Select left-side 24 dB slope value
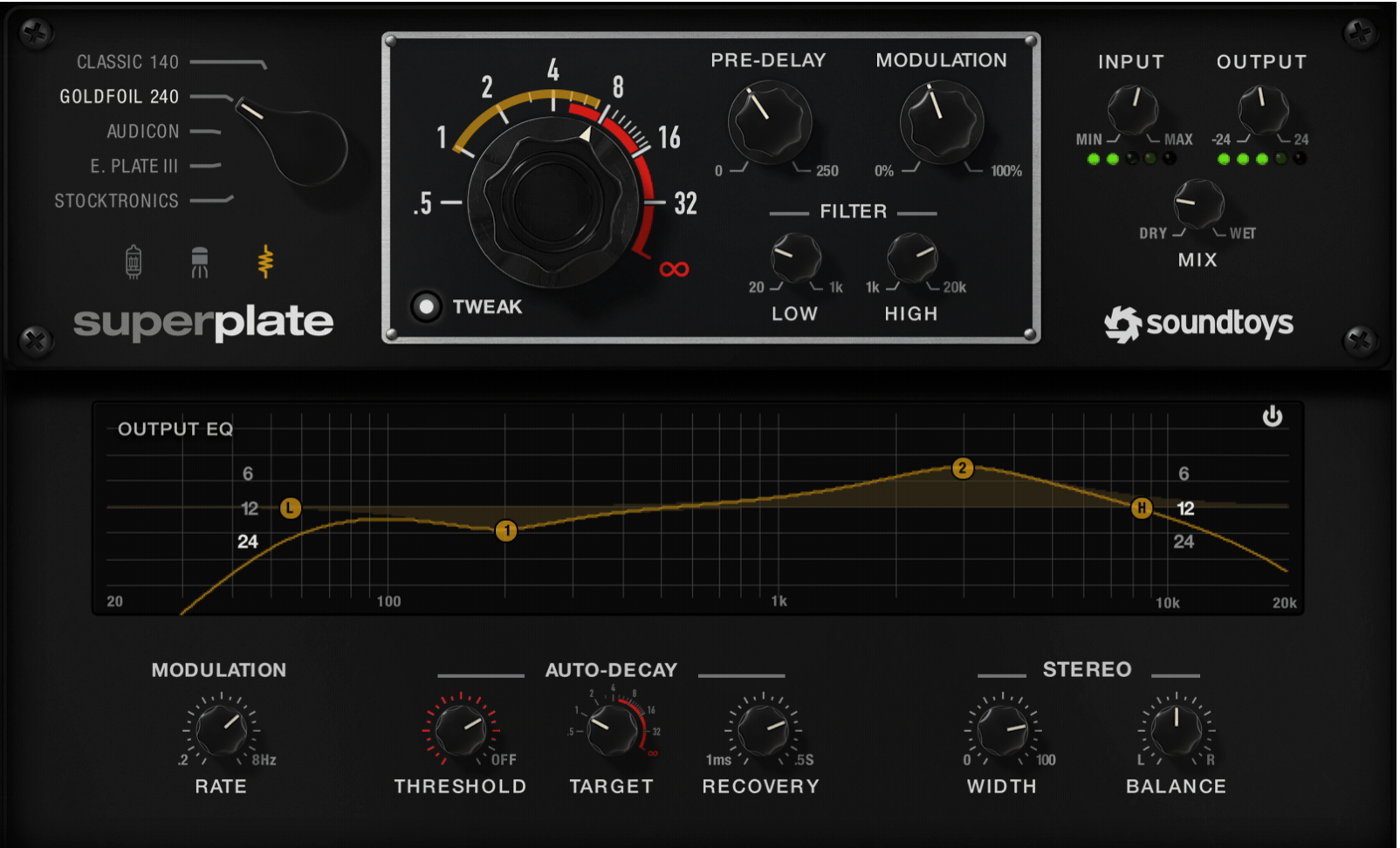The image size is (1400, 848). [248, 542]
